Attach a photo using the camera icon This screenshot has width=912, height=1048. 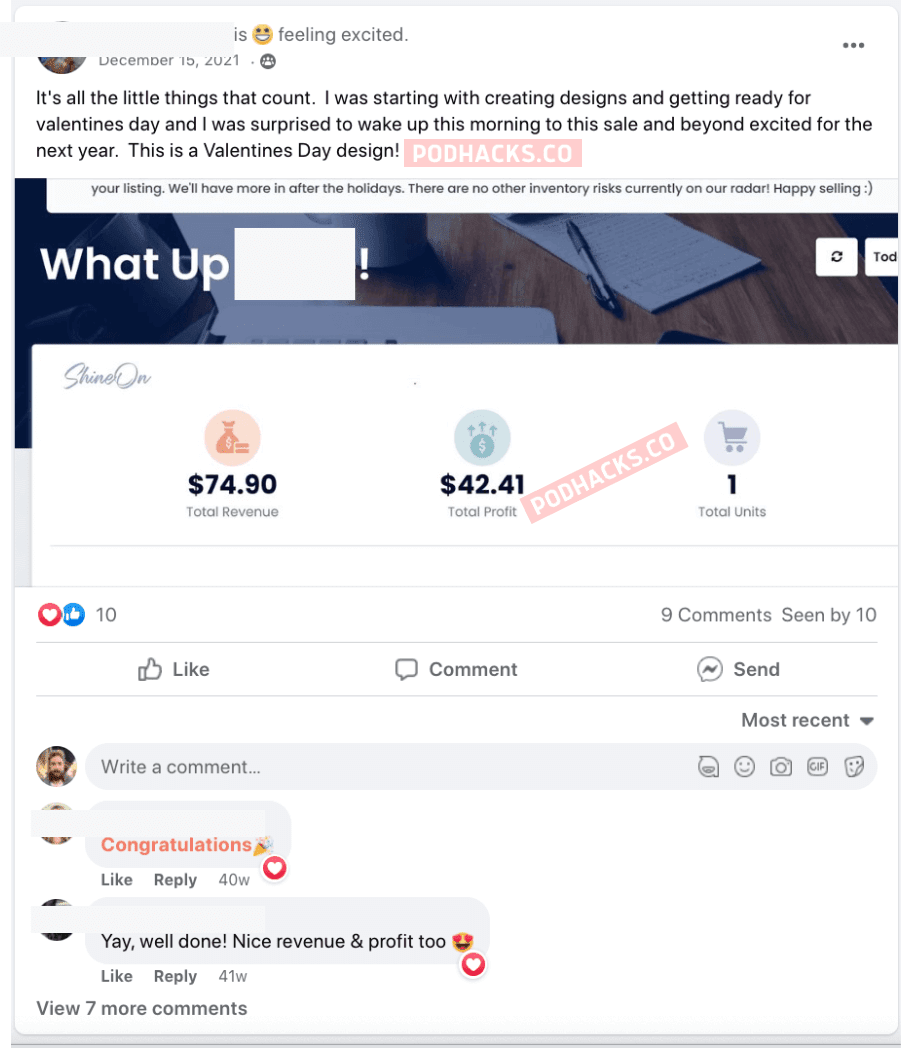(x=780, y=767)
